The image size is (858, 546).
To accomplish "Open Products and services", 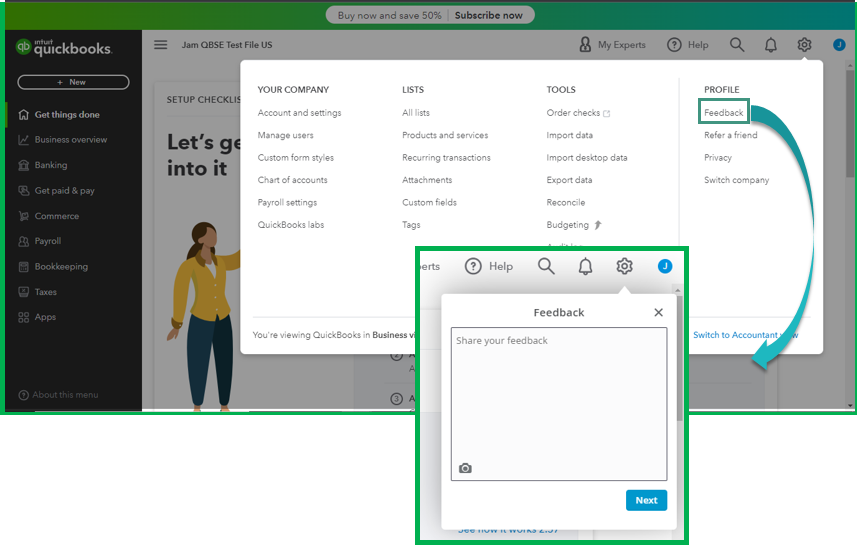I will point(445,135).
